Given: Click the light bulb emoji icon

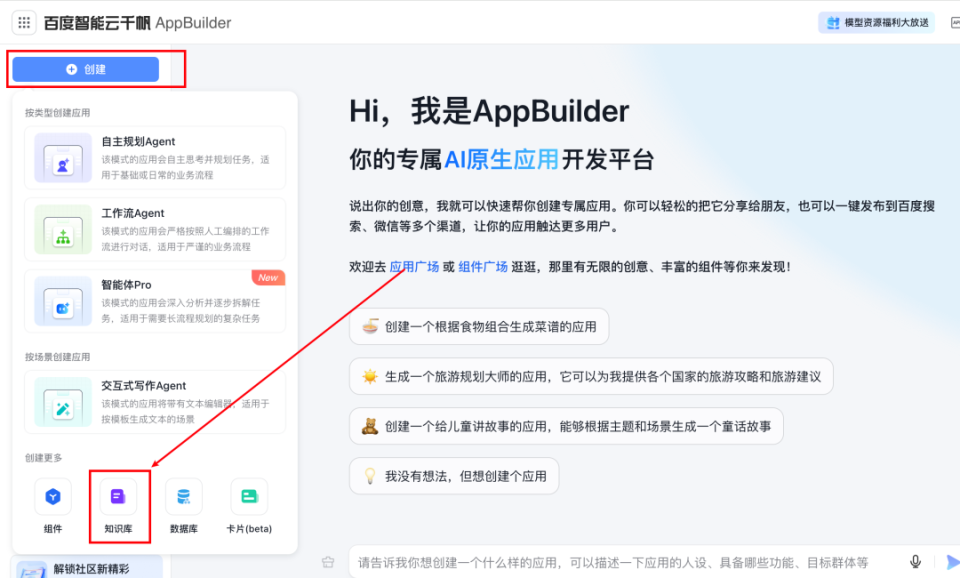Looking at the screenshot, I should pyautogui.click(x=370, y=476).
